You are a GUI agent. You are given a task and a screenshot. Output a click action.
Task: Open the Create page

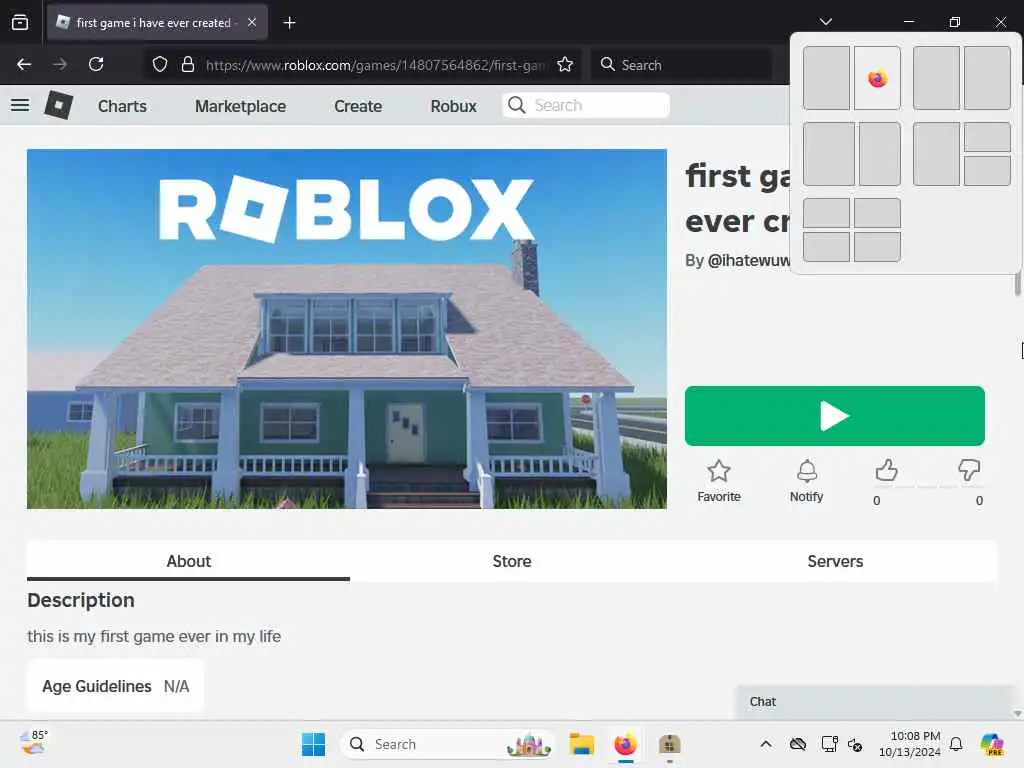tap(358, 106)
